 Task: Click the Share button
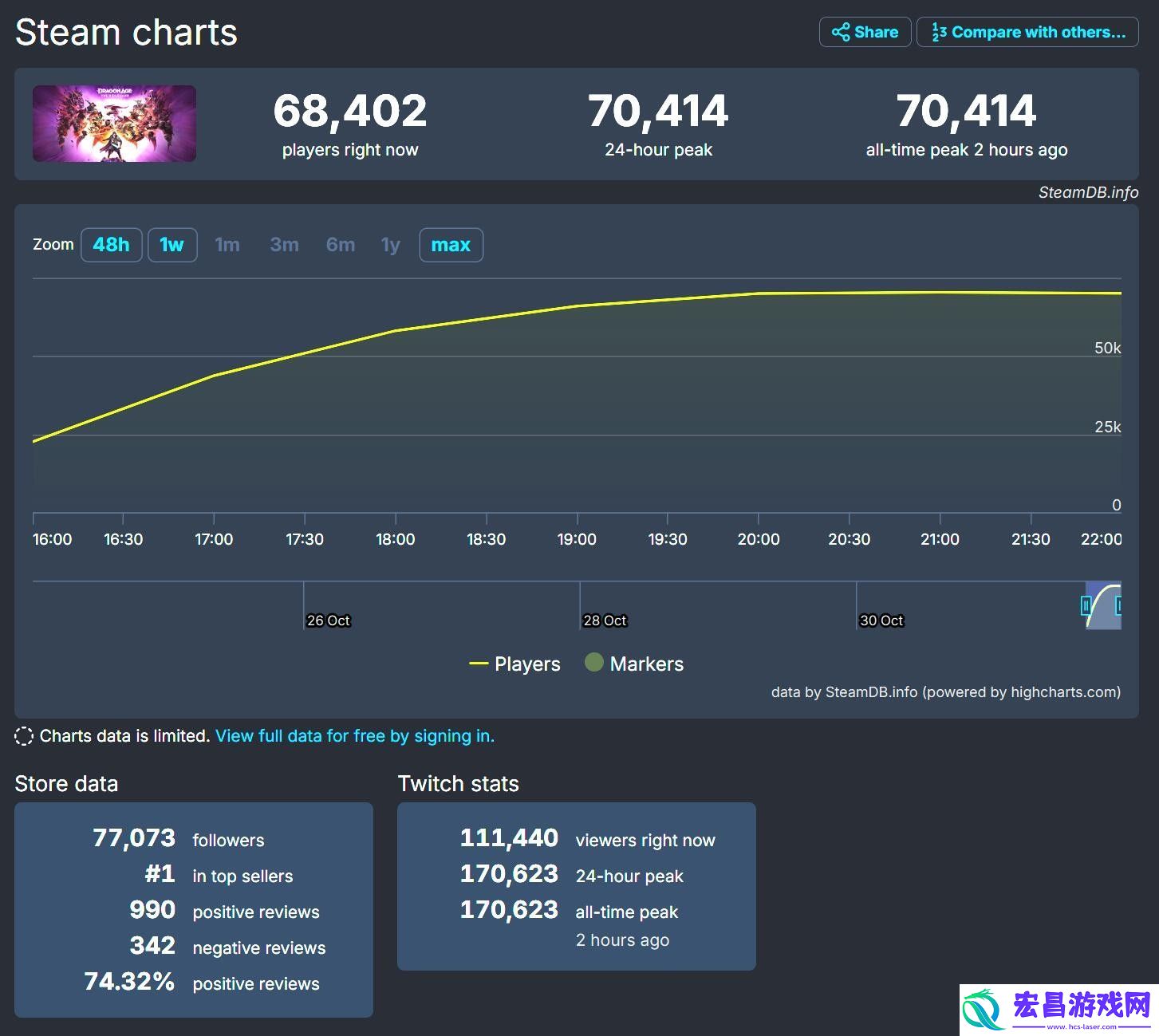(865, 32)
